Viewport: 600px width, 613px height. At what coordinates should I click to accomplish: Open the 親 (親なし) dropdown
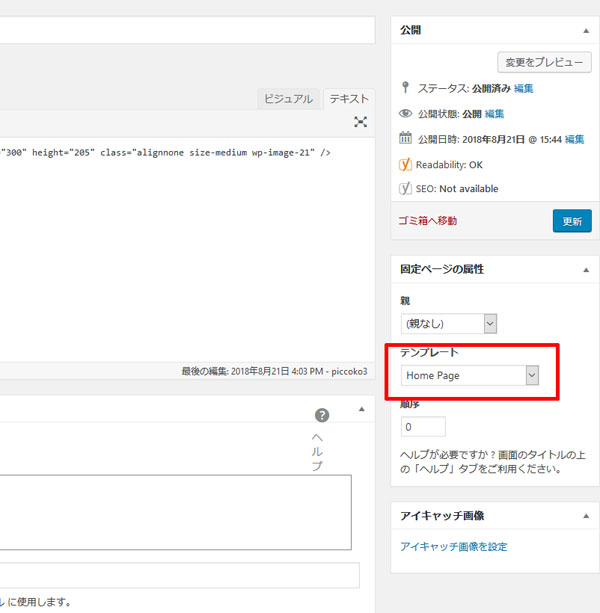coord(449,324)
